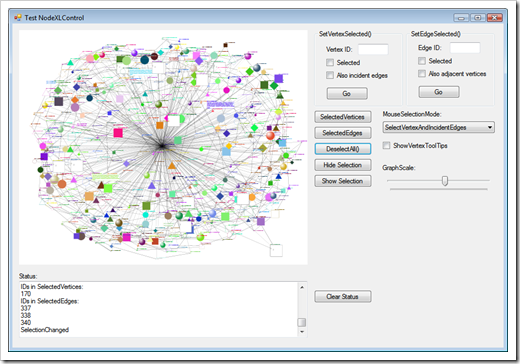This screenshot has width=520, height=364.
Task: Enable Also adjacent vertices checkbox
Action: [422, 73]
